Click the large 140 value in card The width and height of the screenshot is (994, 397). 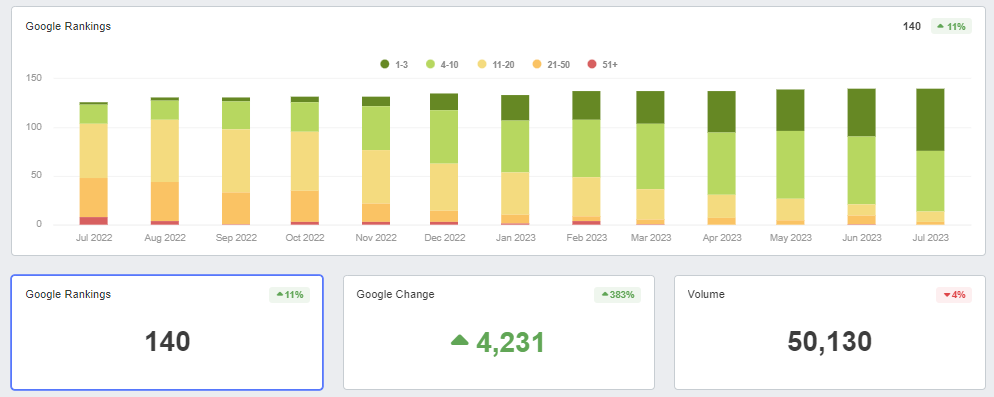point(167,342)
